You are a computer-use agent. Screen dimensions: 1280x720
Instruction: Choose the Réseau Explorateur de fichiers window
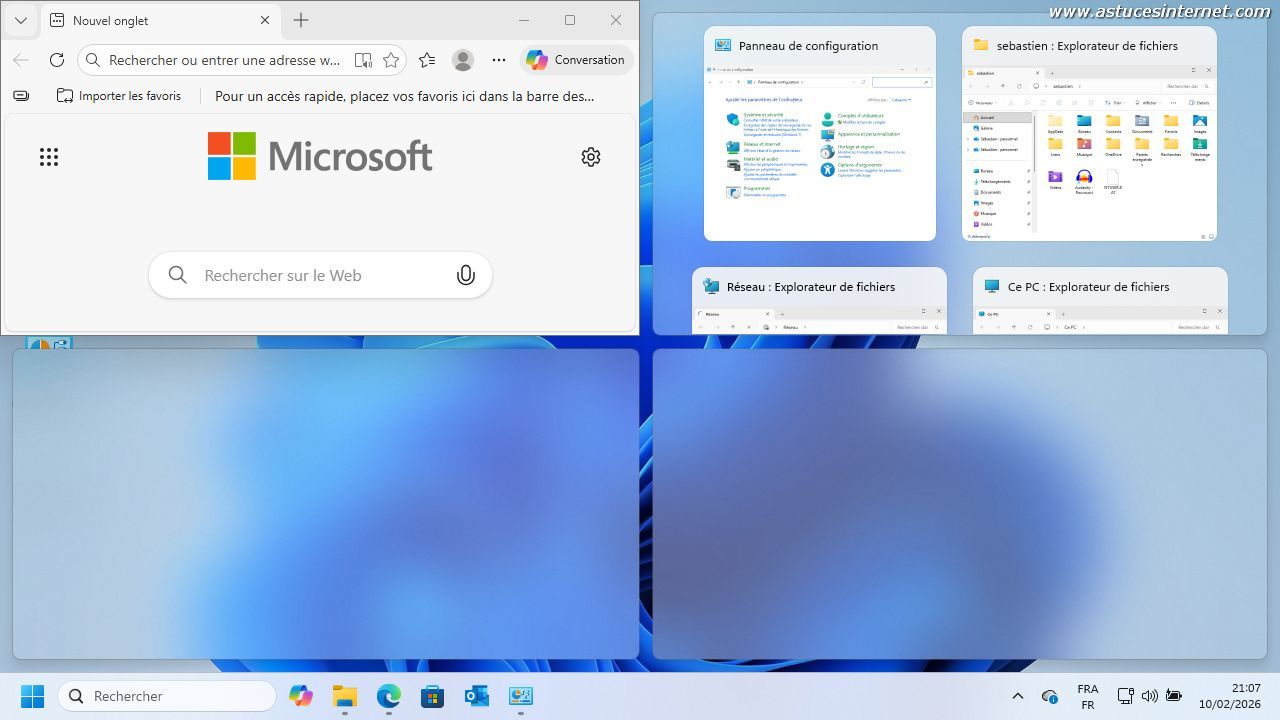click(x=819, y=300)
